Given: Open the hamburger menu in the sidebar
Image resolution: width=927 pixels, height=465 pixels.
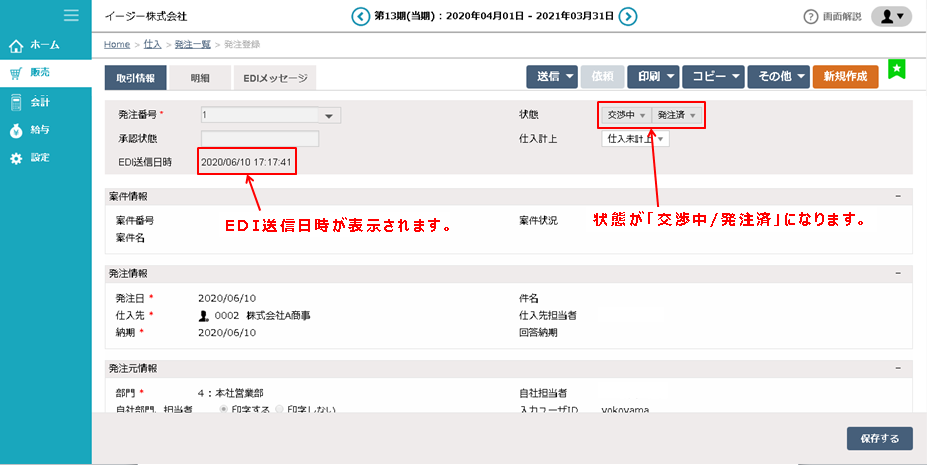Looking at the screenshot, I should pos(70,15).
